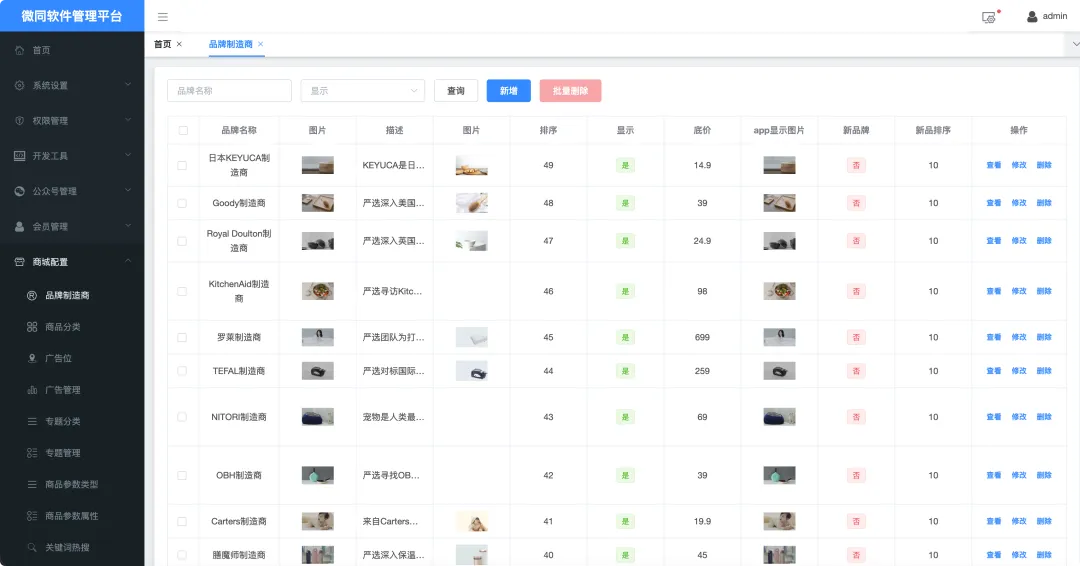The width and height of the screenshot is (1080, 566).
Task: Expand the 系统设置 menu chevron
Action: click(x=127, y=85)
